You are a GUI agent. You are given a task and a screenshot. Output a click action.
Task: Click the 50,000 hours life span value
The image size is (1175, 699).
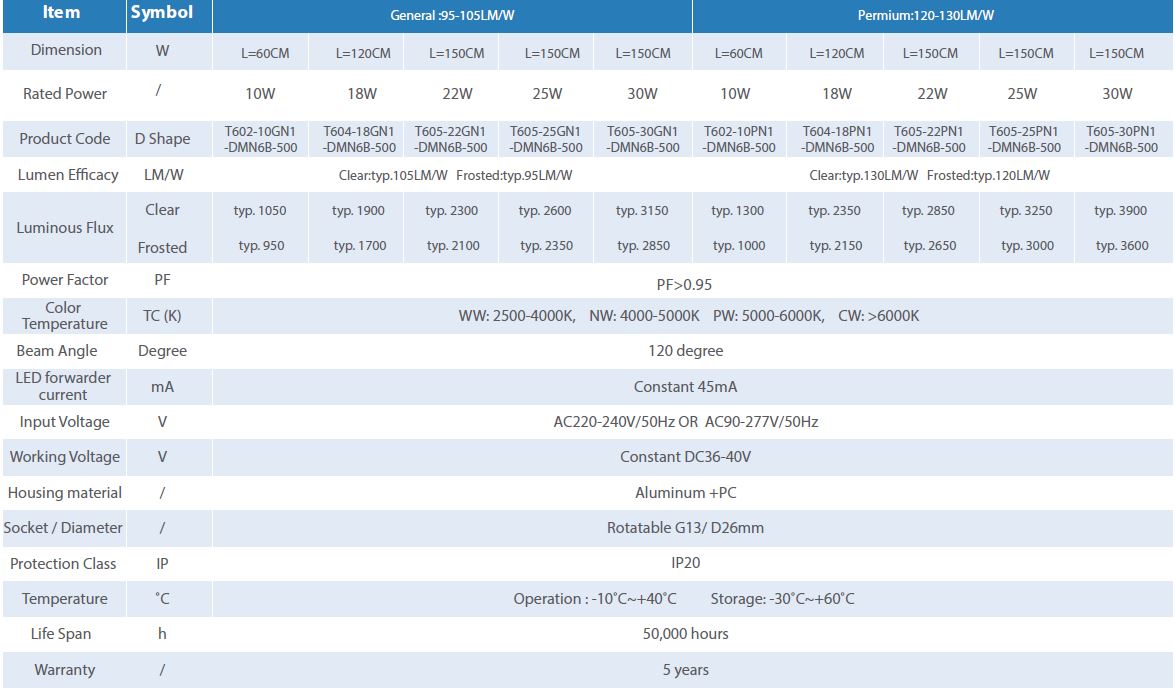click(x=685, y=634)
